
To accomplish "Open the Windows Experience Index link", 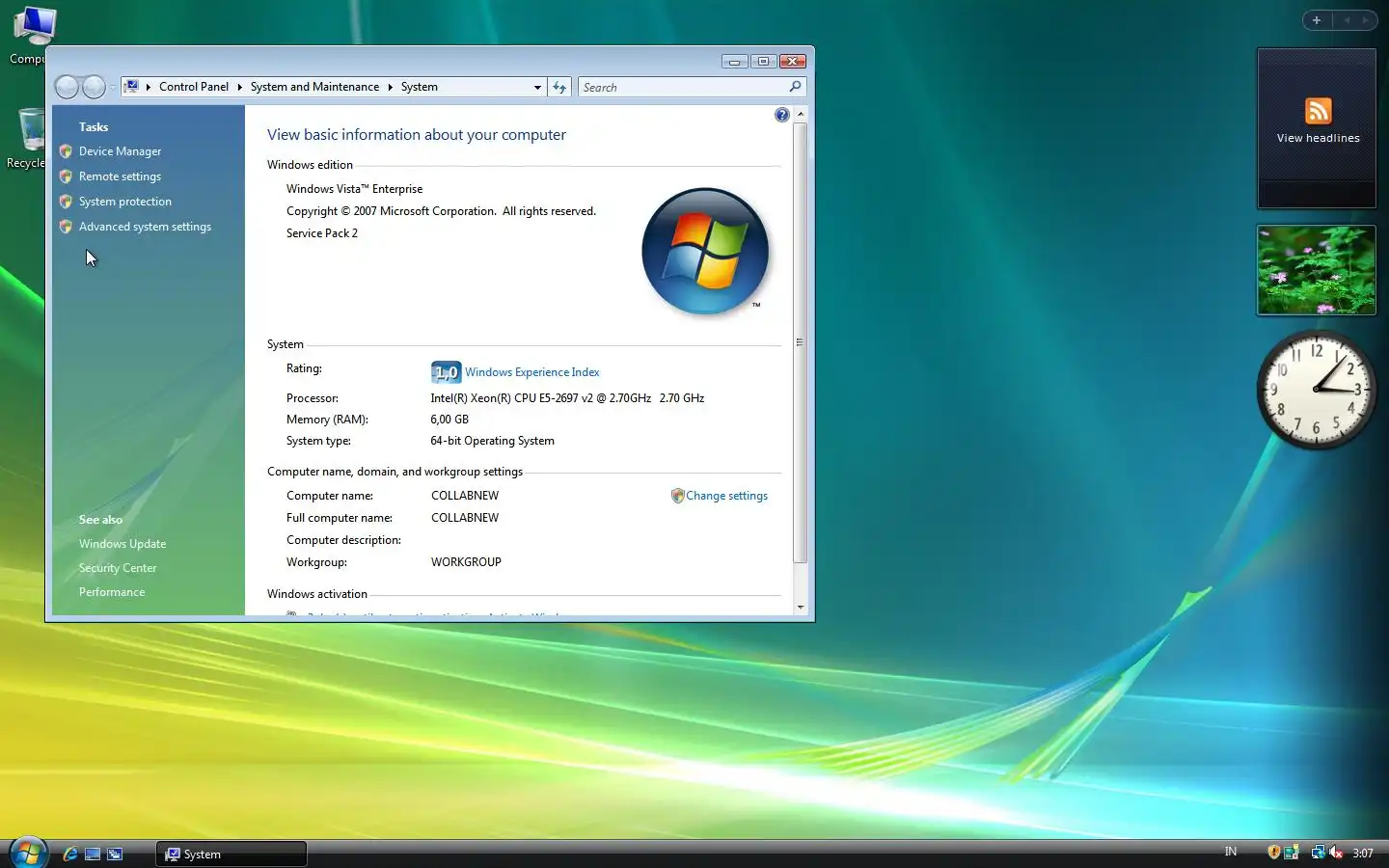I will 531,372.
